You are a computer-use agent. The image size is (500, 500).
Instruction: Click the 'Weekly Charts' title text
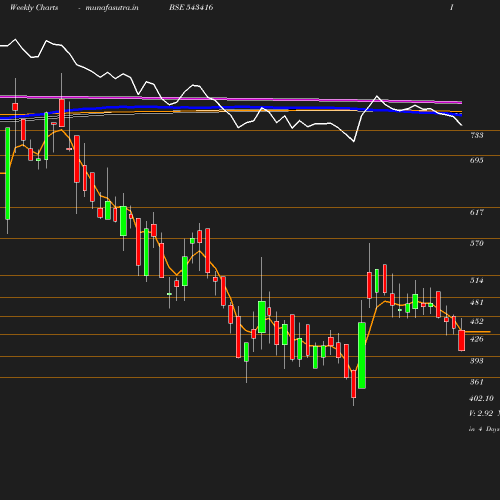coord(34,7)
